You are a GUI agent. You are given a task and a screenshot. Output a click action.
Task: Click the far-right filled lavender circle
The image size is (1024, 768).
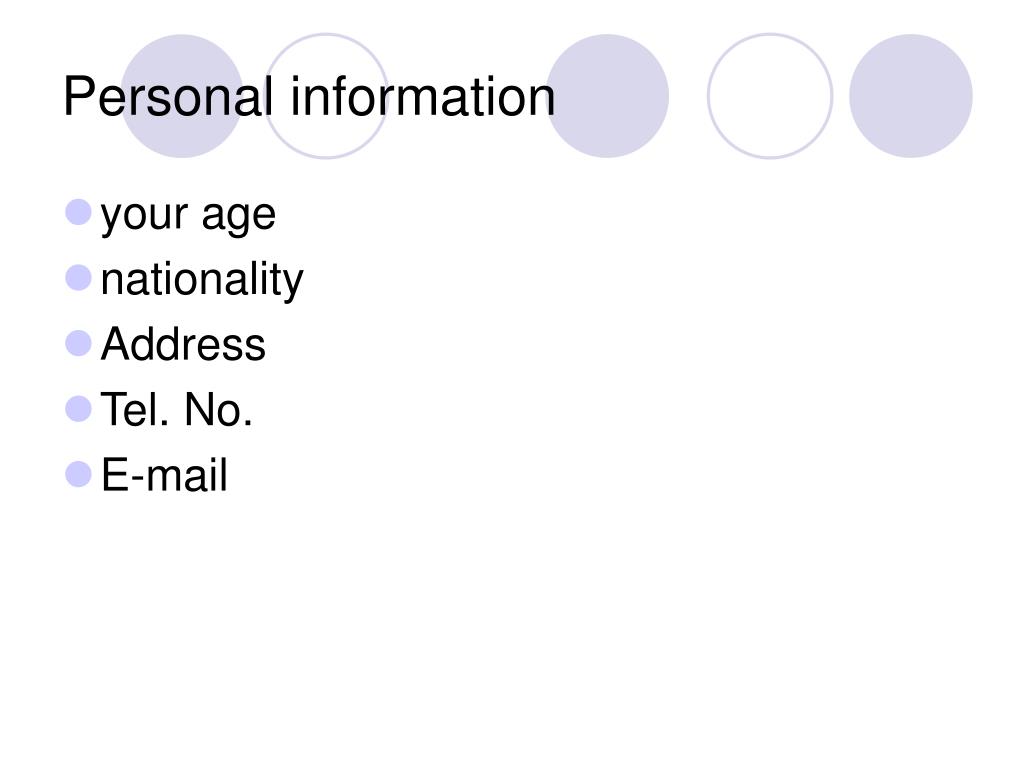[911, 96]
